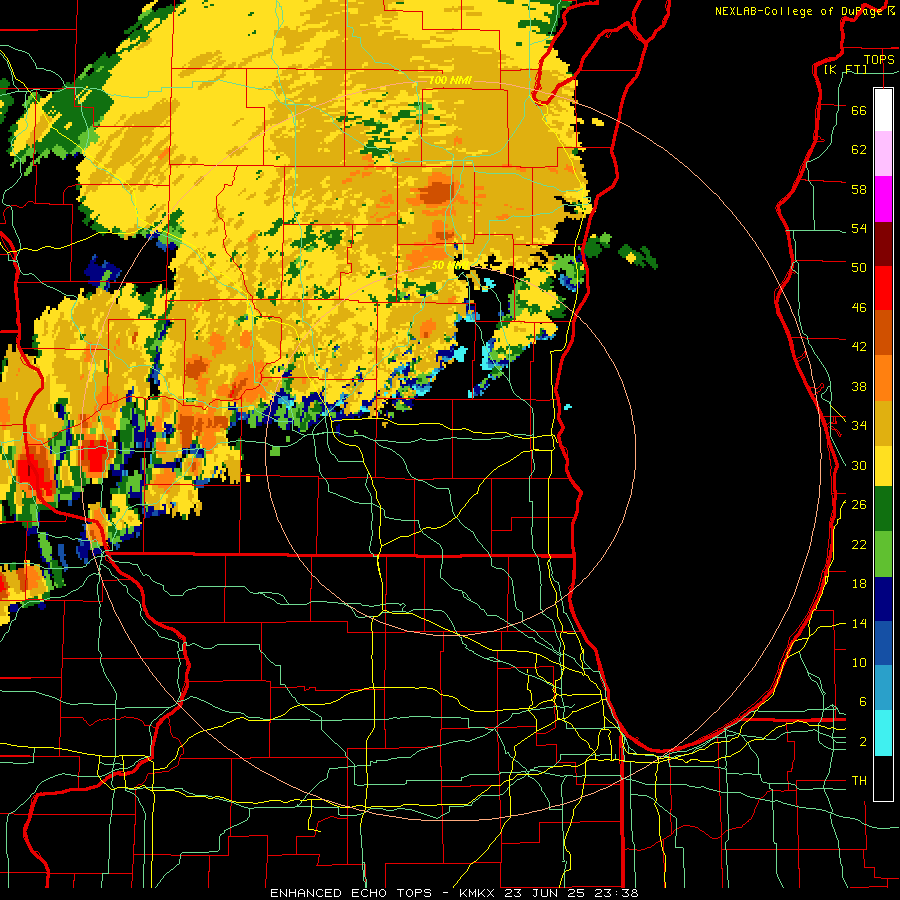Image resolution: width=900 pixels, height=900 pixels.
Task: Select the 2 value on legend scale
Action: (x=863, y=742)
